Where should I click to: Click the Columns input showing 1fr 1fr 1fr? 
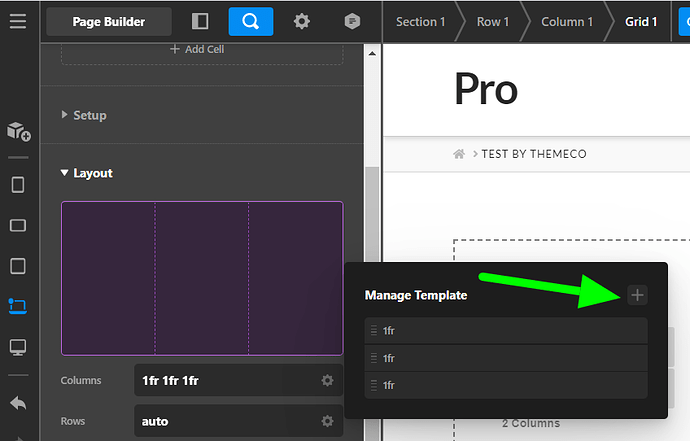click(225, 380)
